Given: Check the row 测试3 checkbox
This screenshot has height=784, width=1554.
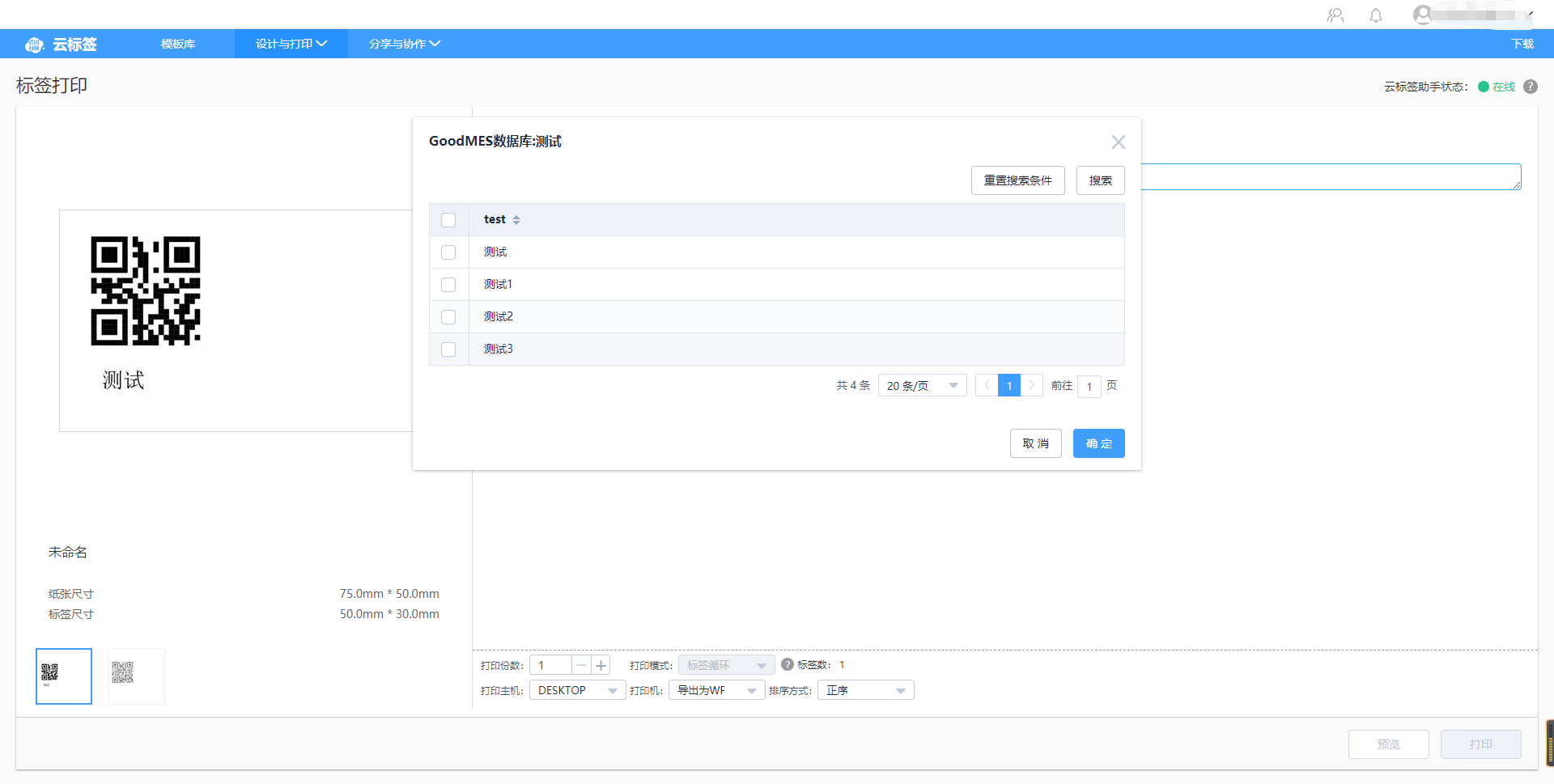Looking at the screenshot, I should [448, 350].
